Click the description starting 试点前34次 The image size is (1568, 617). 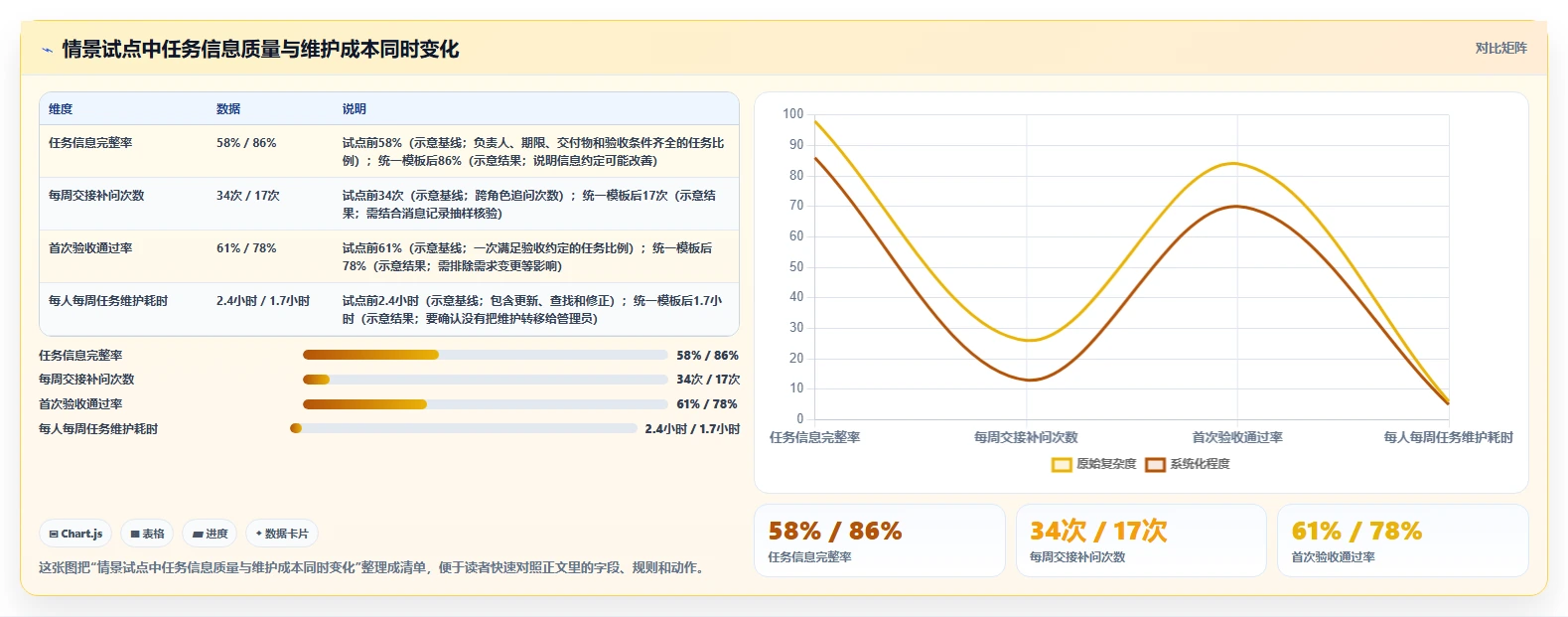pyautogui.click(x=529, y=205)
